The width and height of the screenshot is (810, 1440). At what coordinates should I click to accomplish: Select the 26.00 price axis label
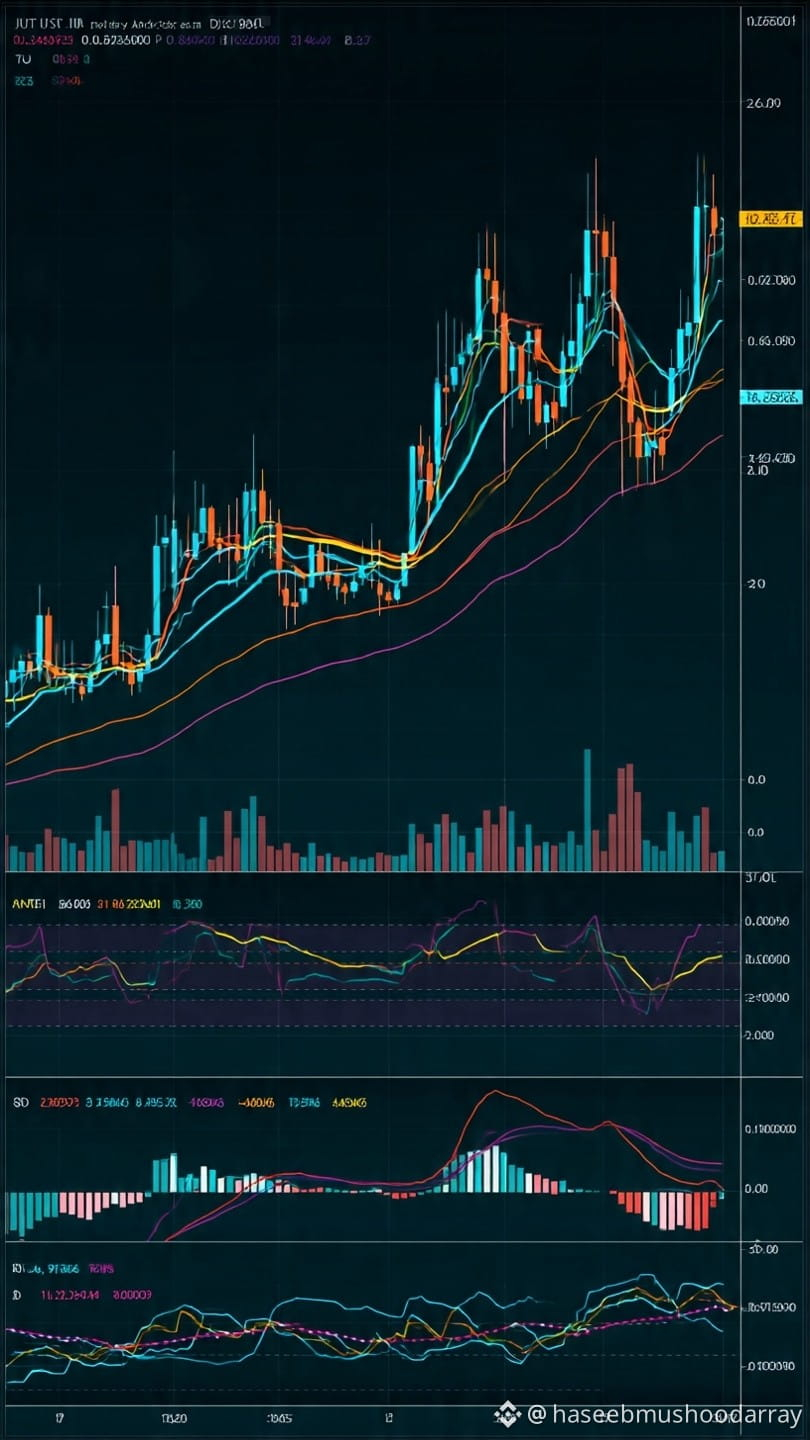[x=763, y=103]
